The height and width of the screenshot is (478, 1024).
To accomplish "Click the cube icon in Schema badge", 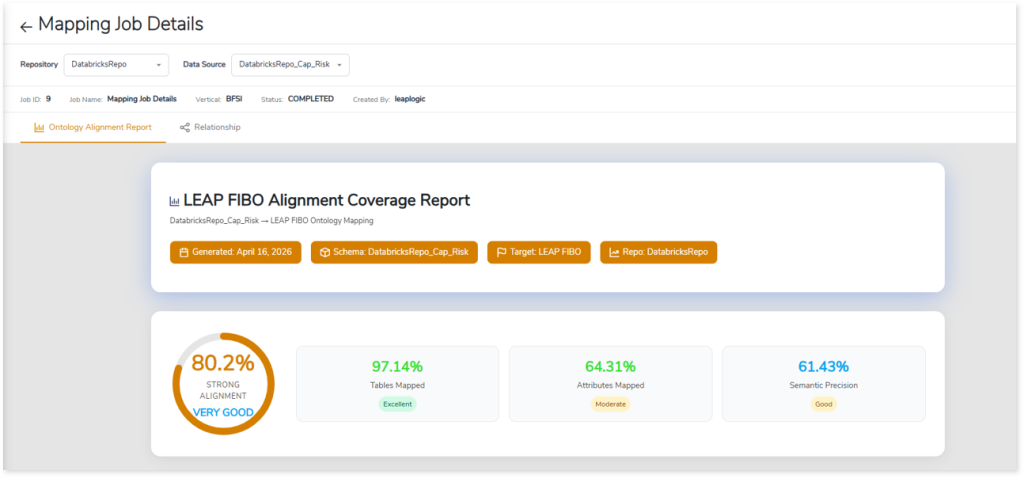I will click(324, 252).
